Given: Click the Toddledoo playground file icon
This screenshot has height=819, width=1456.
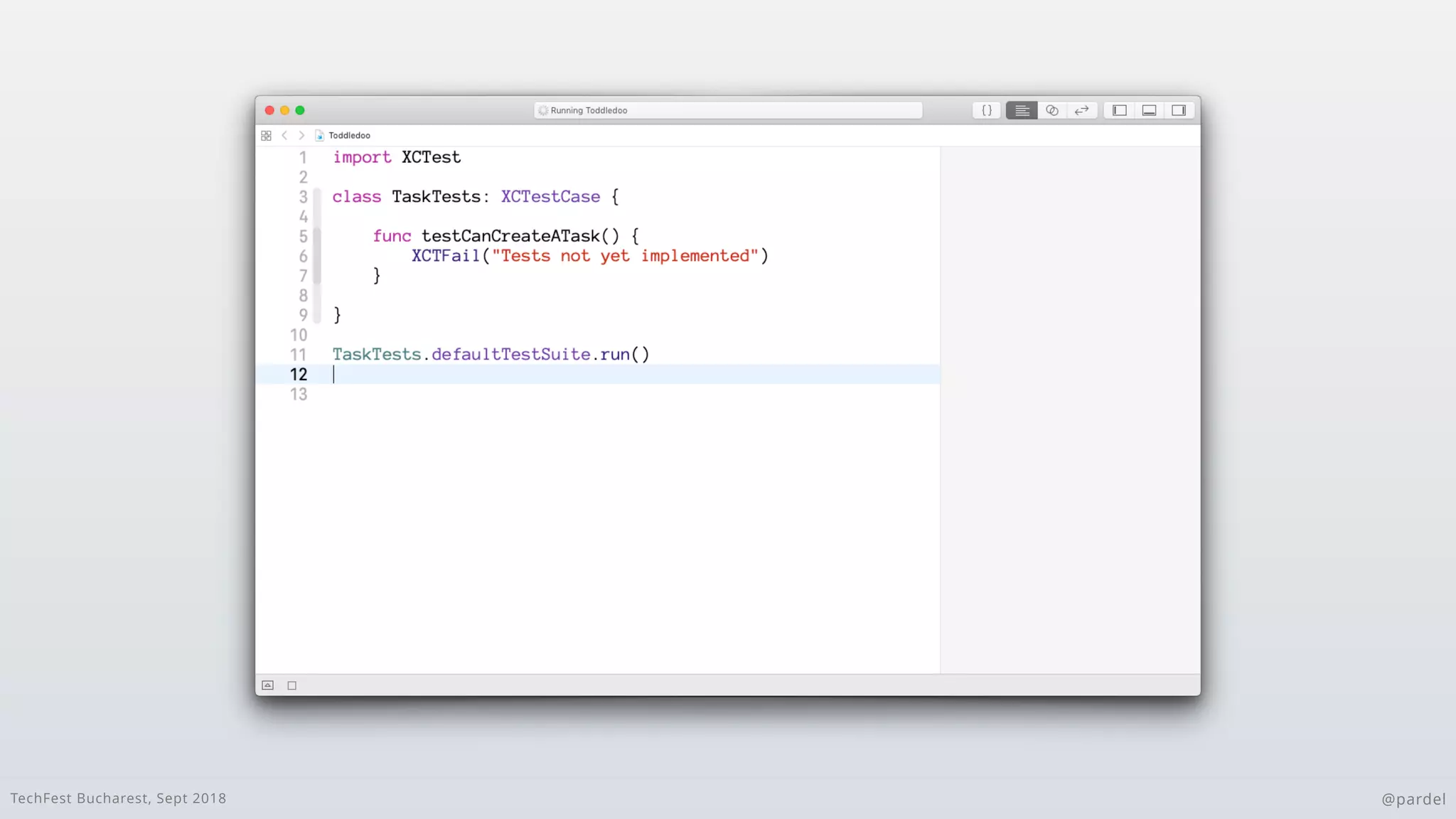Looking at the screenshot, I should pyautogui.click(x=320, y=135).
